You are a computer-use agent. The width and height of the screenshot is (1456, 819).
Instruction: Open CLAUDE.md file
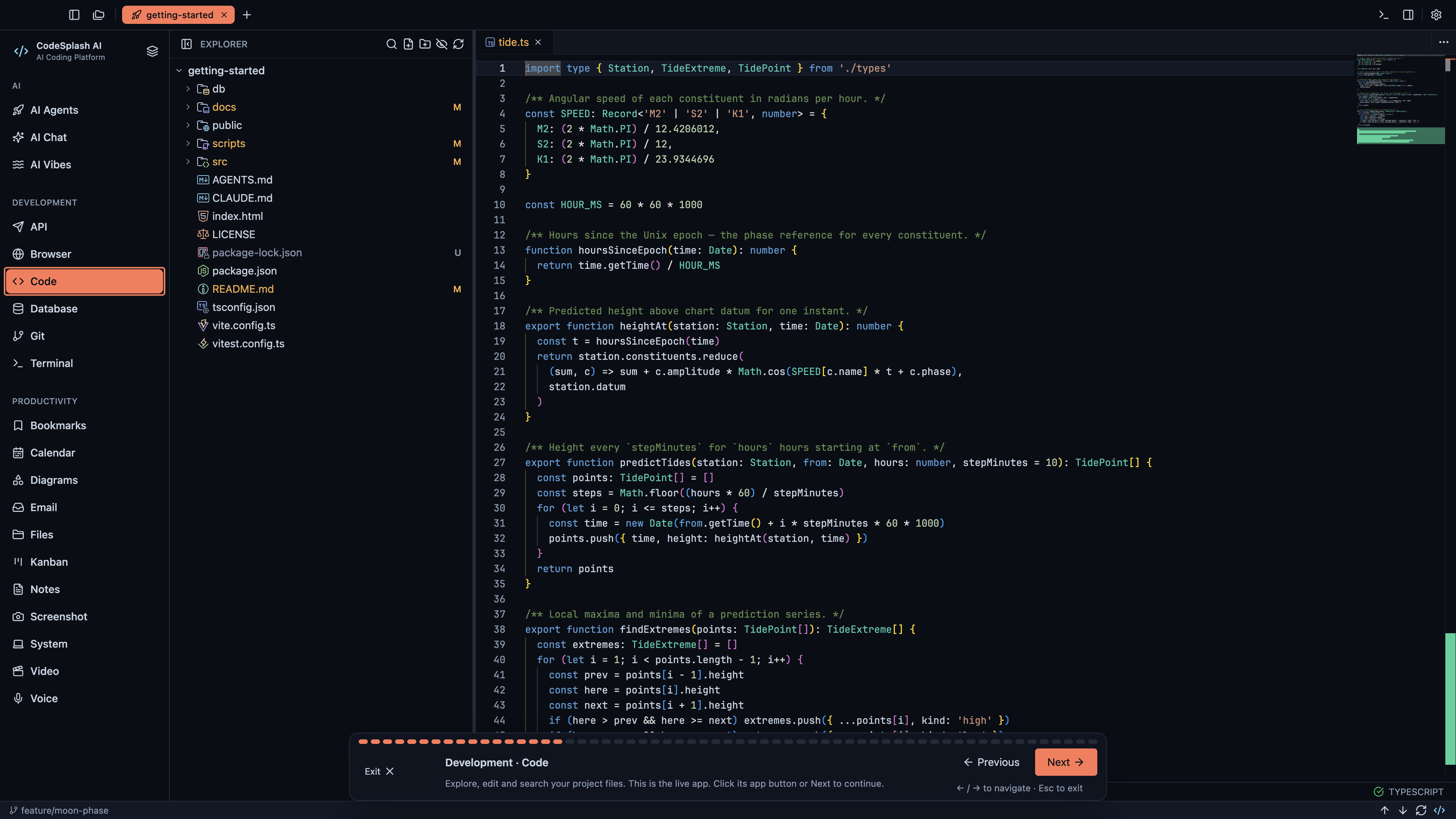pos(321,198)
